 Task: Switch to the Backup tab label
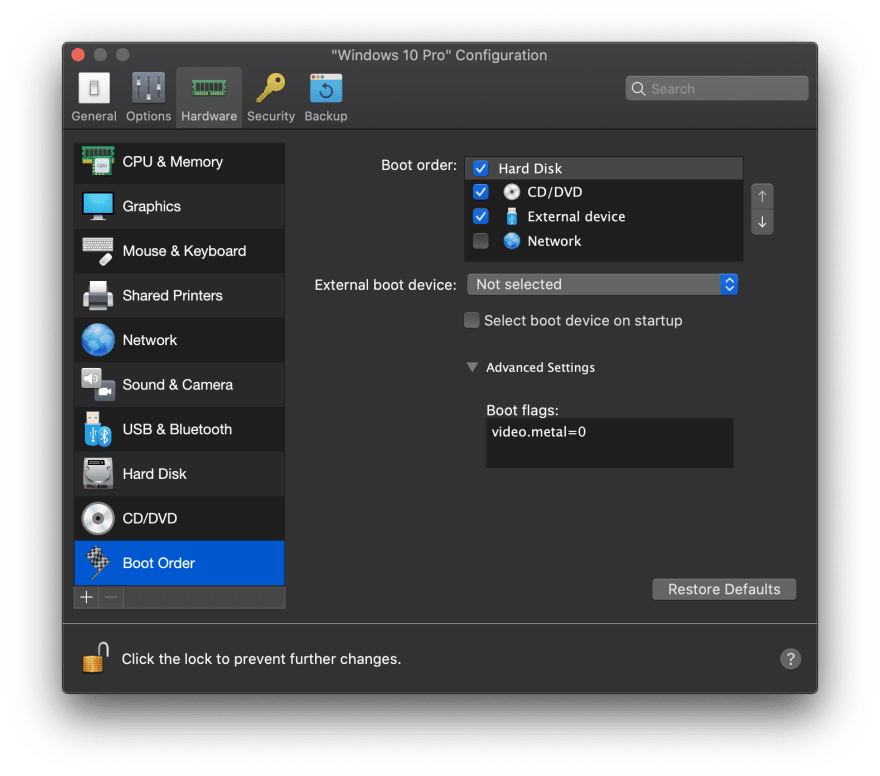326,116
